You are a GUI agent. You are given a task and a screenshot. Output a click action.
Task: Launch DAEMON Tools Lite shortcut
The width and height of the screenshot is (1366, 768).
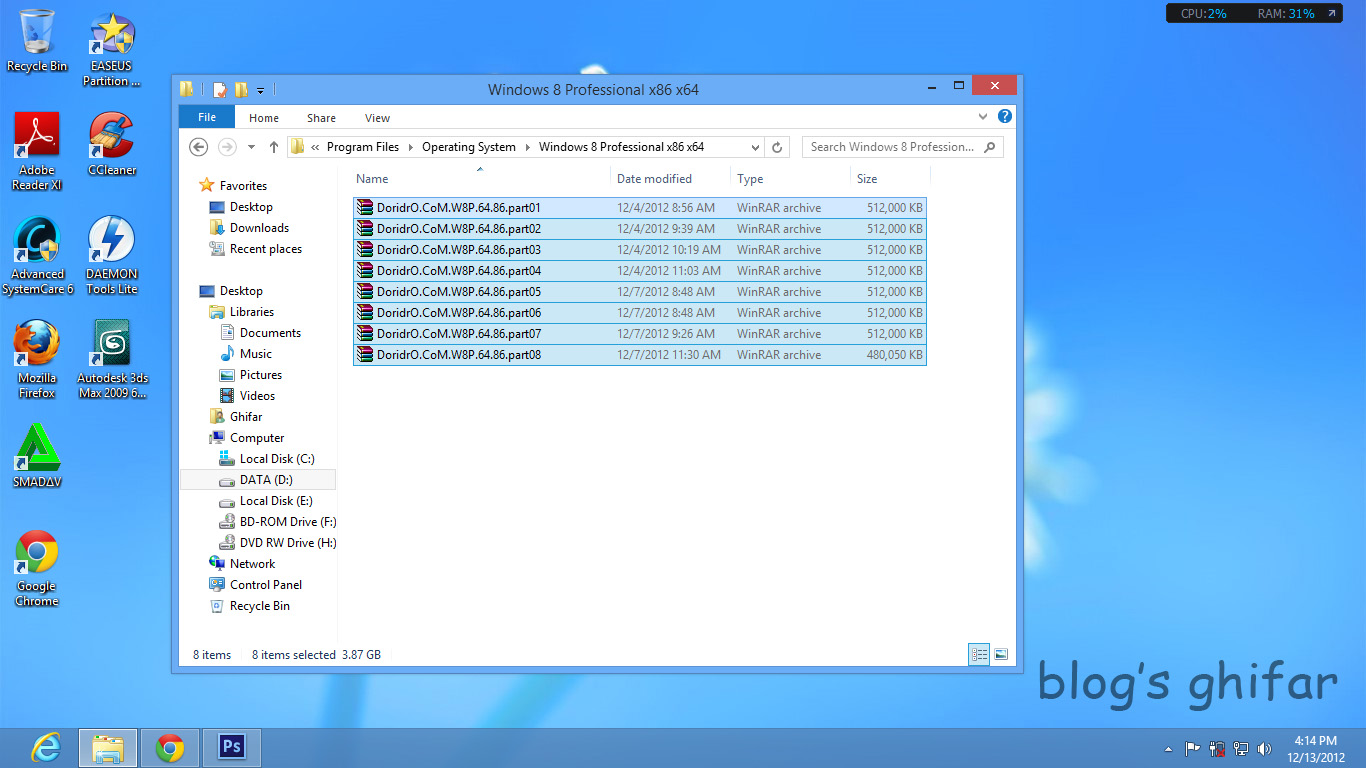tap(112, 255)
